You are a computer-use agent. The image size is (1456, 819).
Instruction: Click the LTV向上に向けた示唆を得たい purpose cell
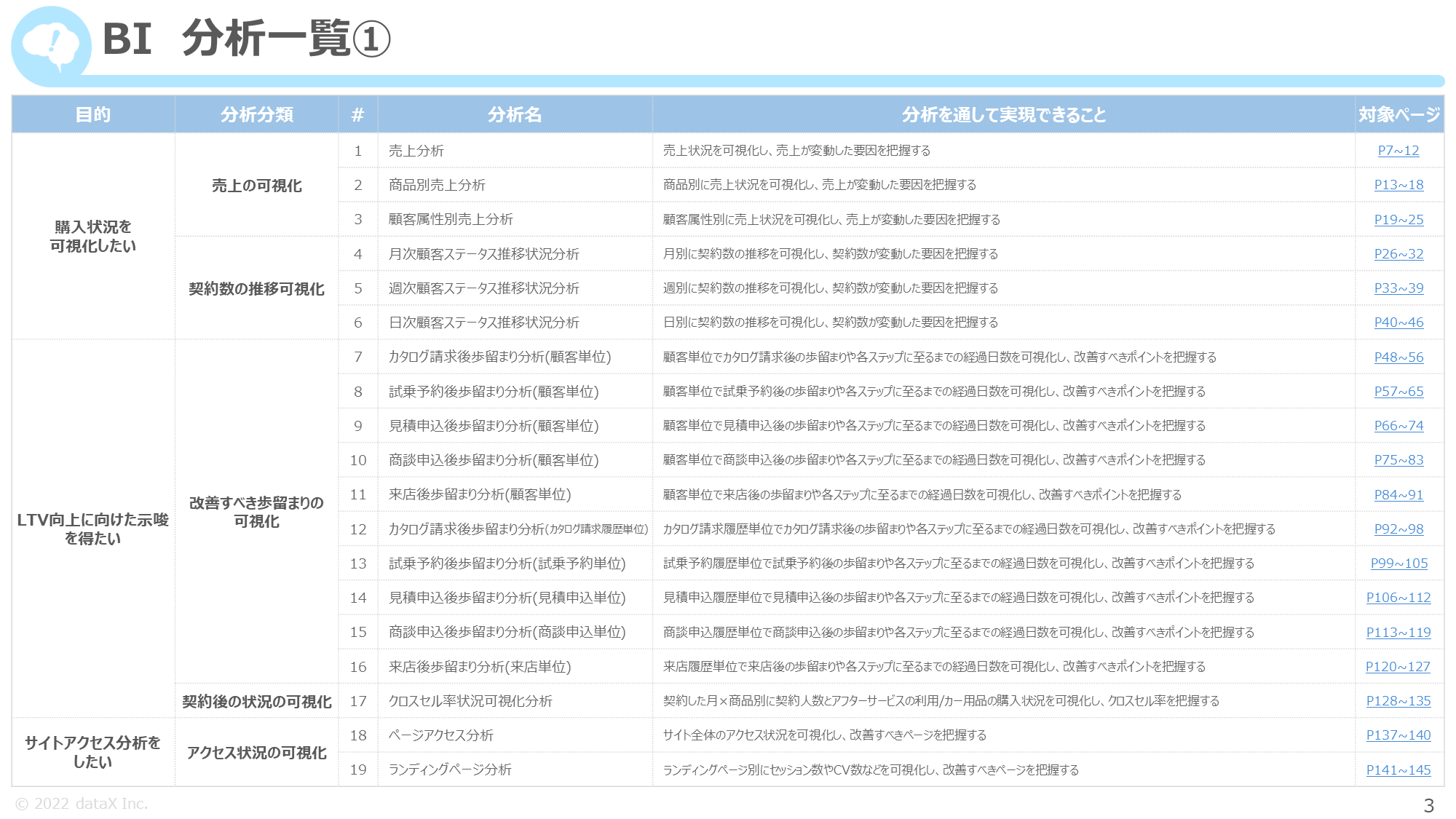tap(93, 529)
